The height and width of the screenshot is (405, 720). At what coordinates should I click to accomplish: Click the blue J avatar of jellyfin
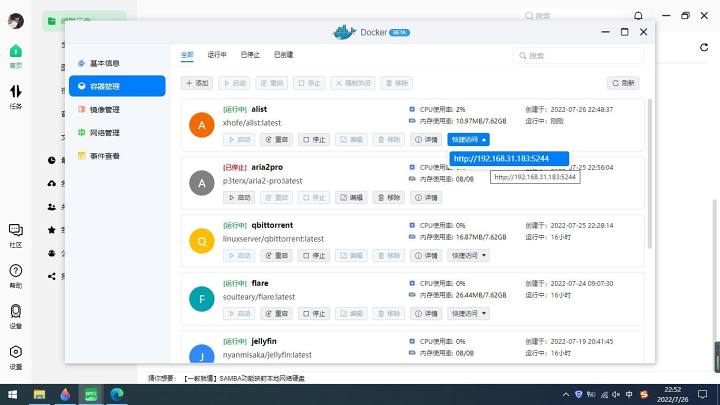tap(202, 354)
